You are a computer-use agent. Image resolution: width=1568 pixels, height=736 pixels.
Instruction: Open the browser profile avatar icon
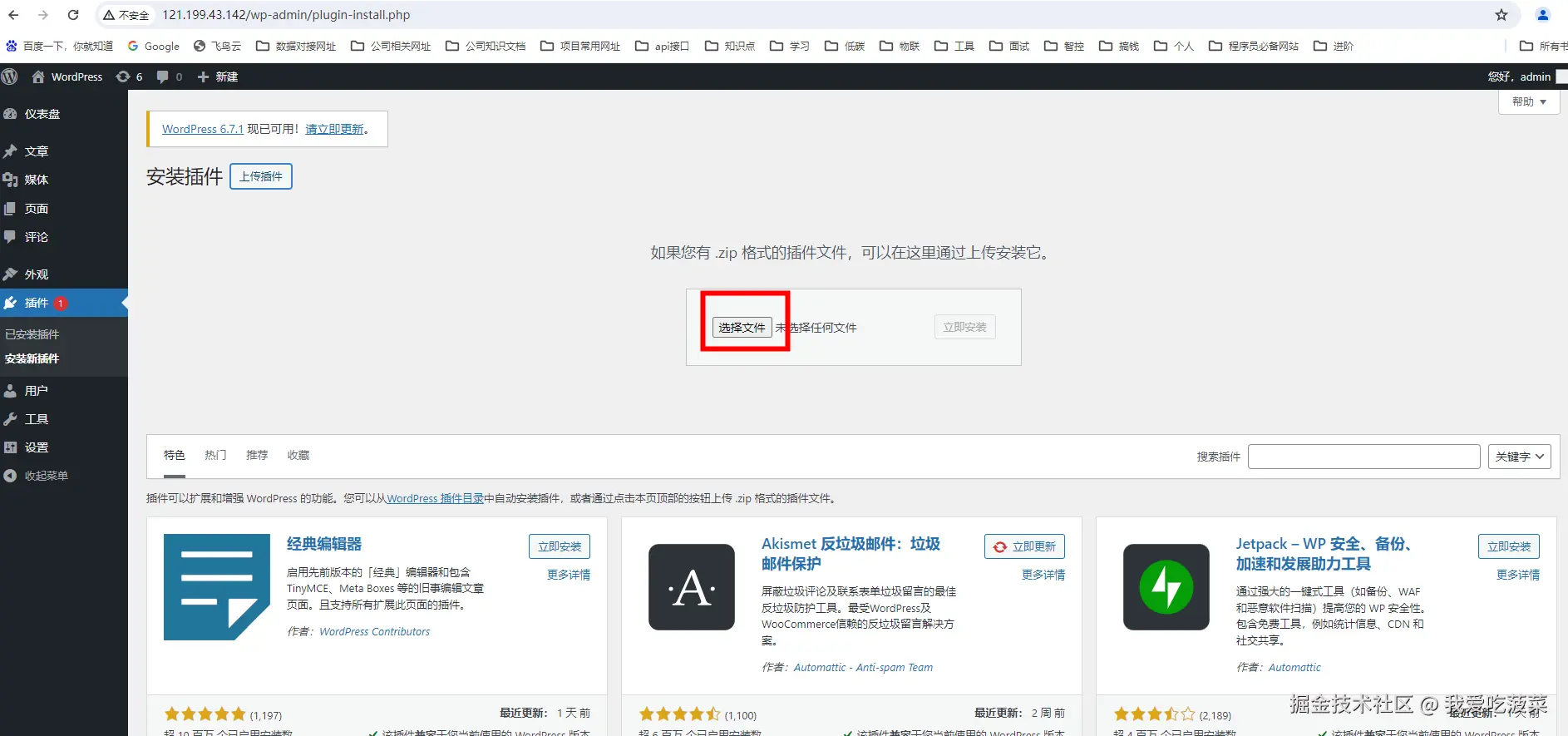(x=1543, y=15)
